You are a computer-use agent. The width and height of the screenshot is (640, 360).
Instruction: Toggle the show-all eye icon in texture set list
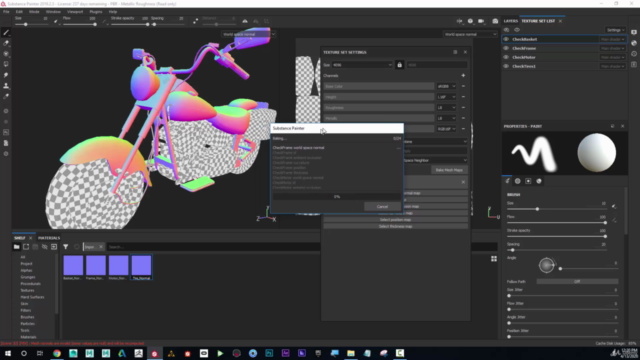[517, 30]
